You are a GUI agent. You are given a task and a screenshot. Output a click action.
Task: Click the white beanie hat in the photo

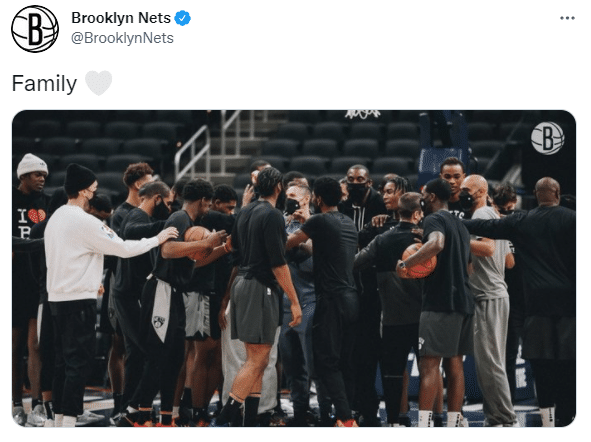[x=32, y=165]
